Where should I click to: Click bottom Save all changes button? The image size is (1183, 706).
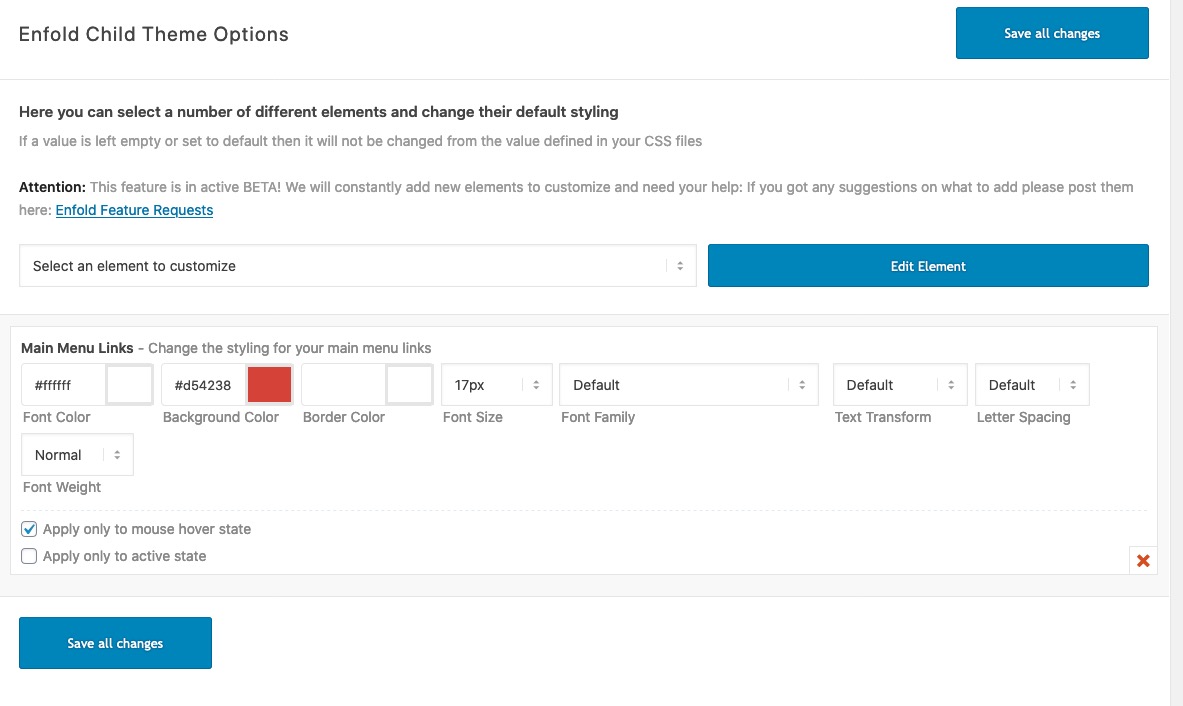[115, 643]
